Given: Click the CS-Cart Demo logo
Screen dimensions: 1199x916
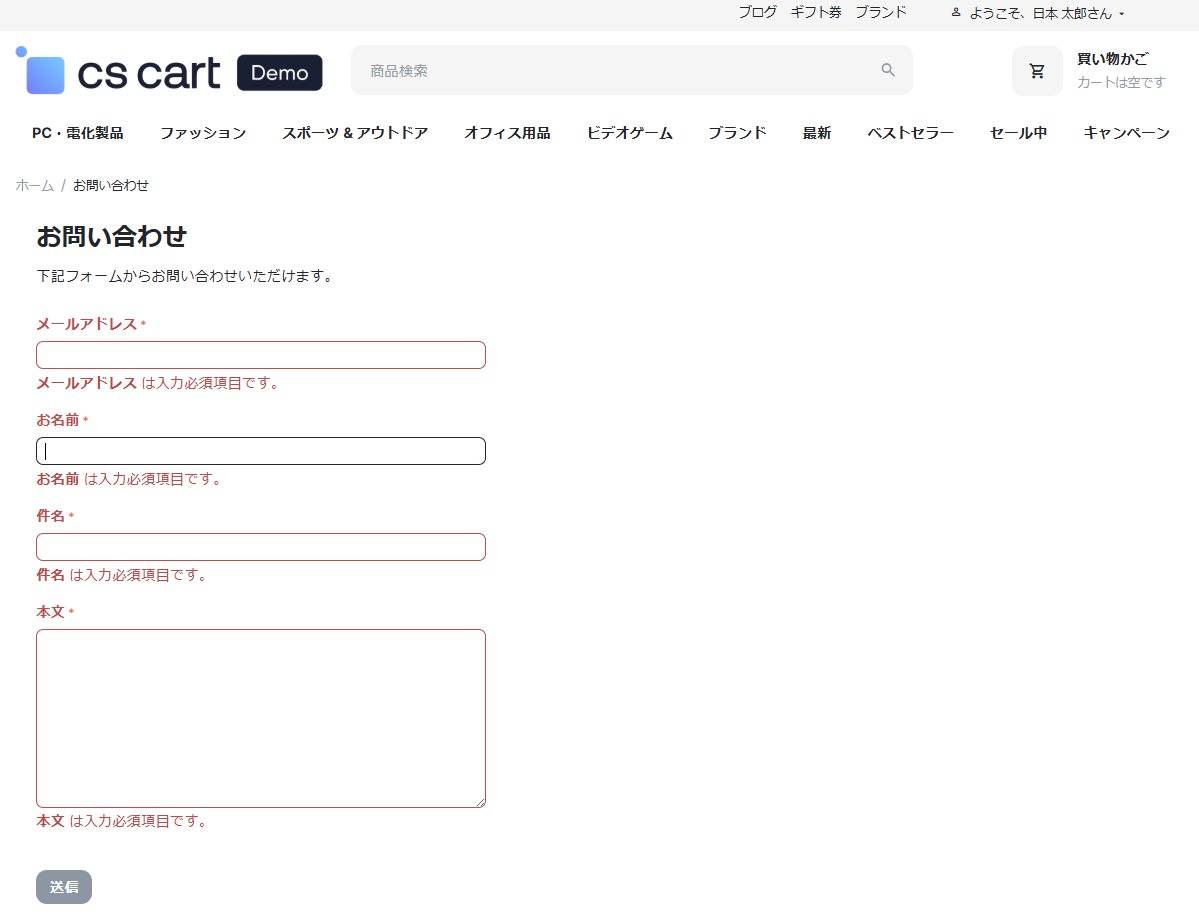Looking at the screenshot, I should 169,72.
